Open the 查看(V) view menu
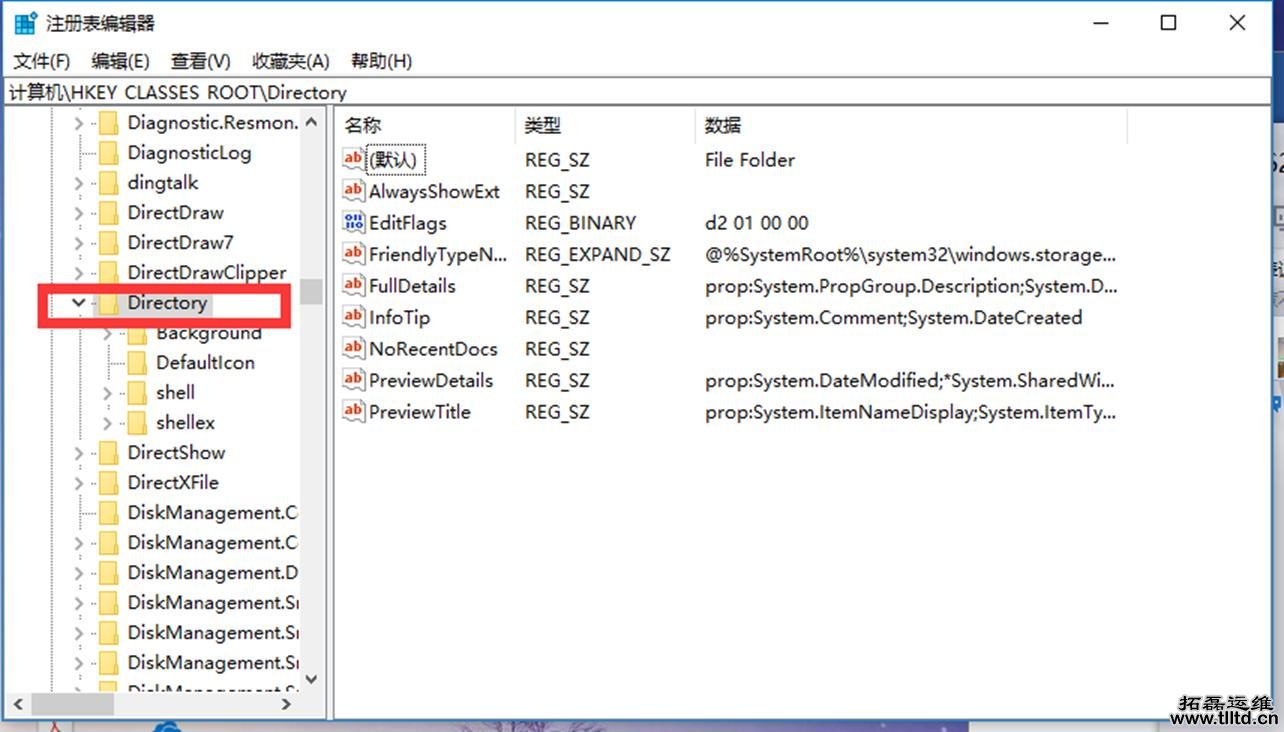This screenshot has height=732, width=1284. click(200, 61)
